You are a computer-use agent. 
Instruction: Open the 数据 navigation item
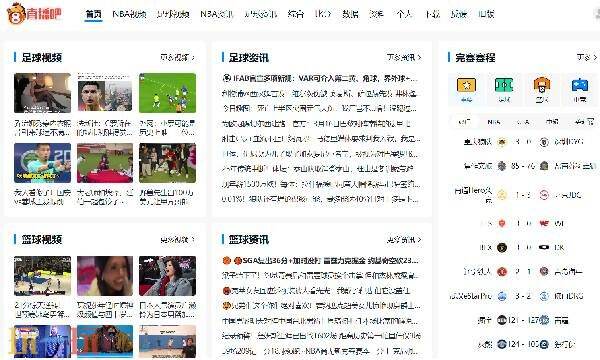click(x=350, y=14)
